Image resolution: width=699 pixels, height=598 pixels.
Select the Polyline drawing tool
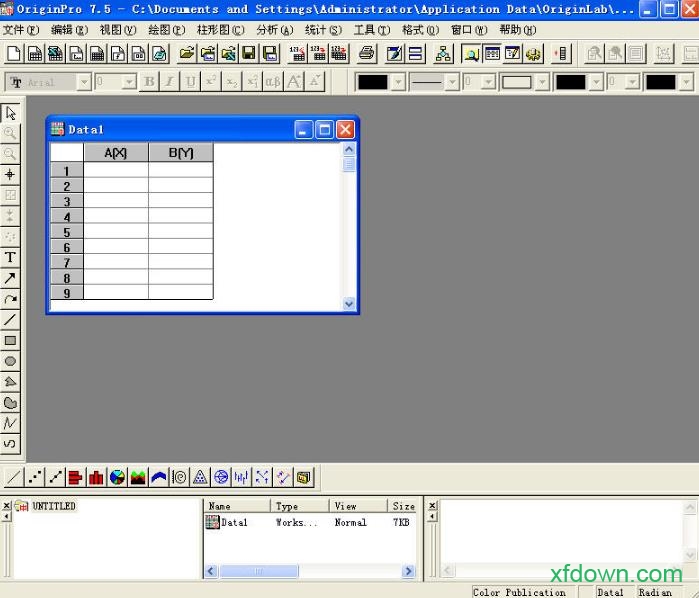point(10,423)
